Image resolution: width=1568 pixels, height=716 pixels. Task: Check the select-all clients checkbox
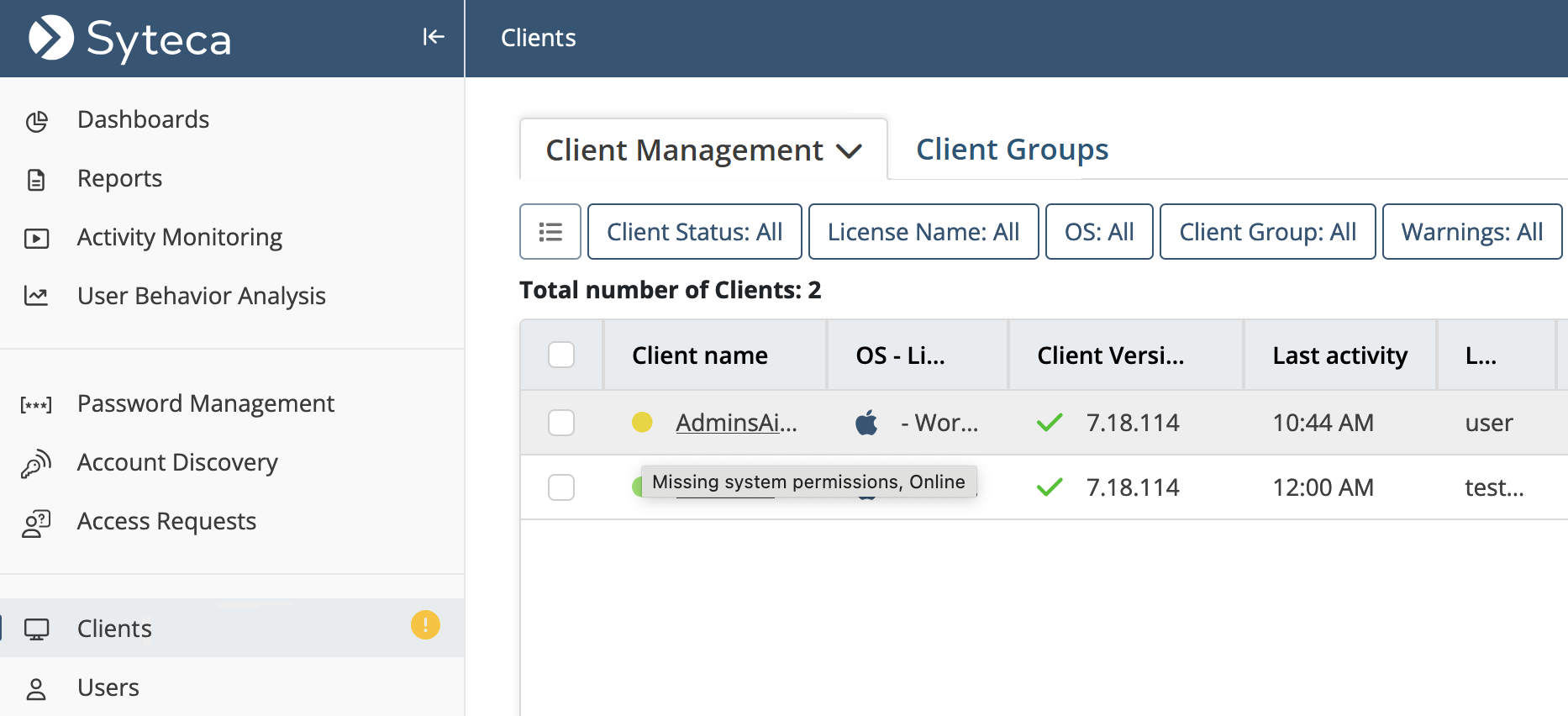[561, 355]
